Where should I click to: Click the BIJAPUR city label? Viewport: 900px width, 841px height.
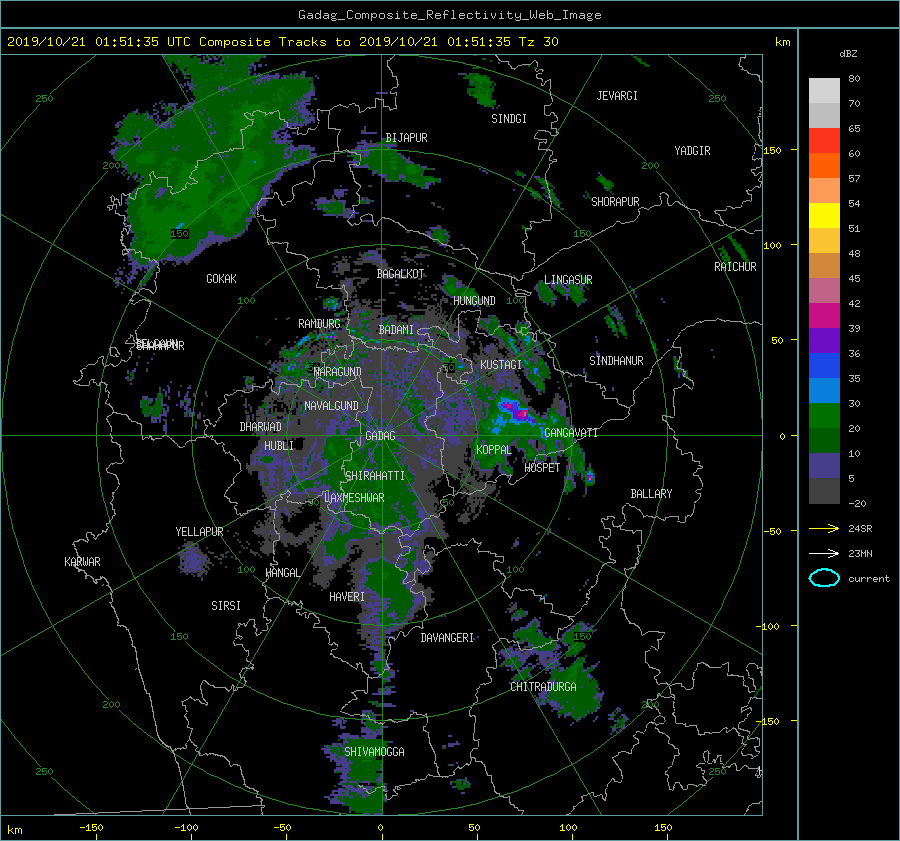coord(406,138)
